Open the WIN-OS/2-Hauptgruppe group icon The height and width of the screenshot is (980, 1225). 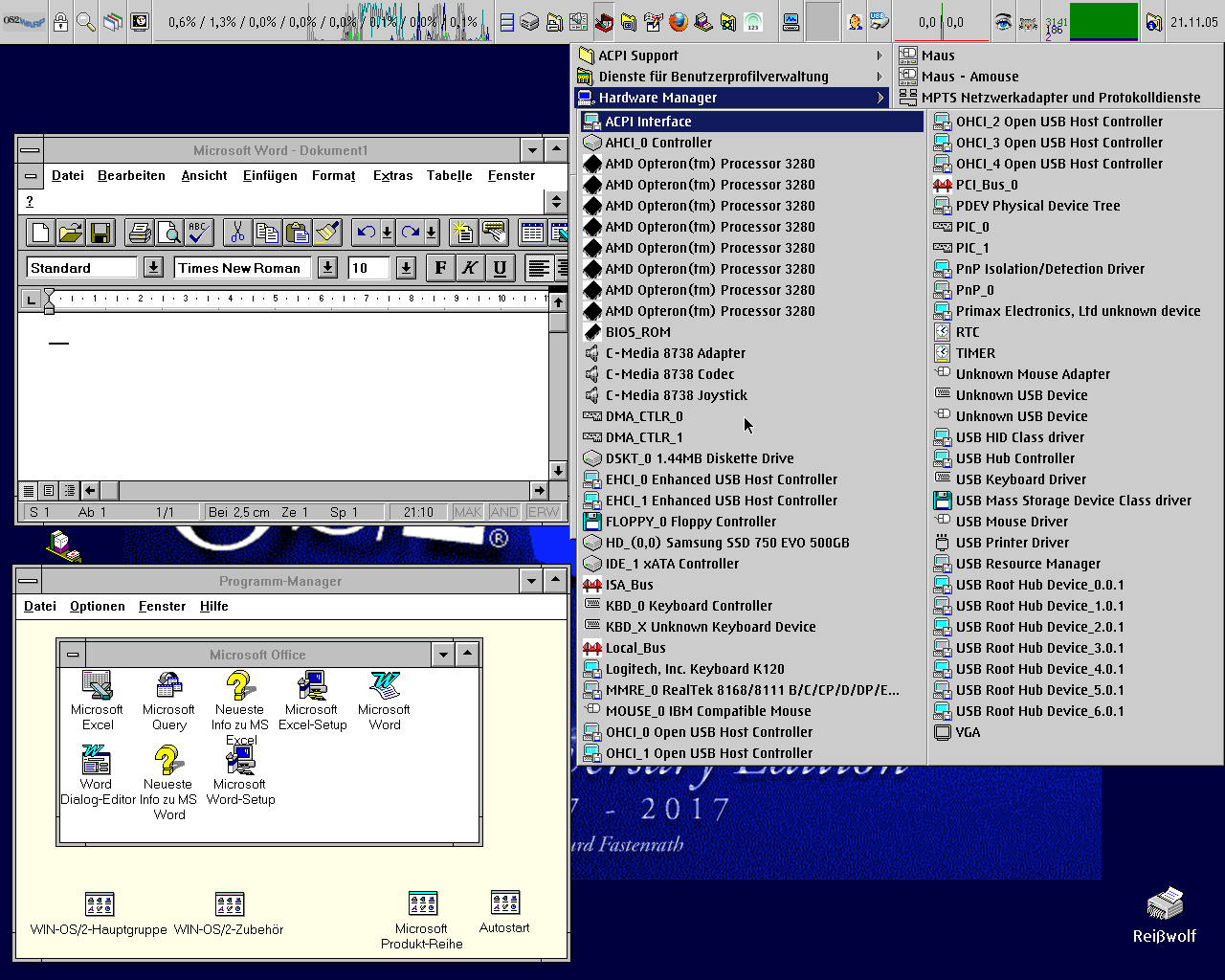pyautogui.click(x=99, y=913)
